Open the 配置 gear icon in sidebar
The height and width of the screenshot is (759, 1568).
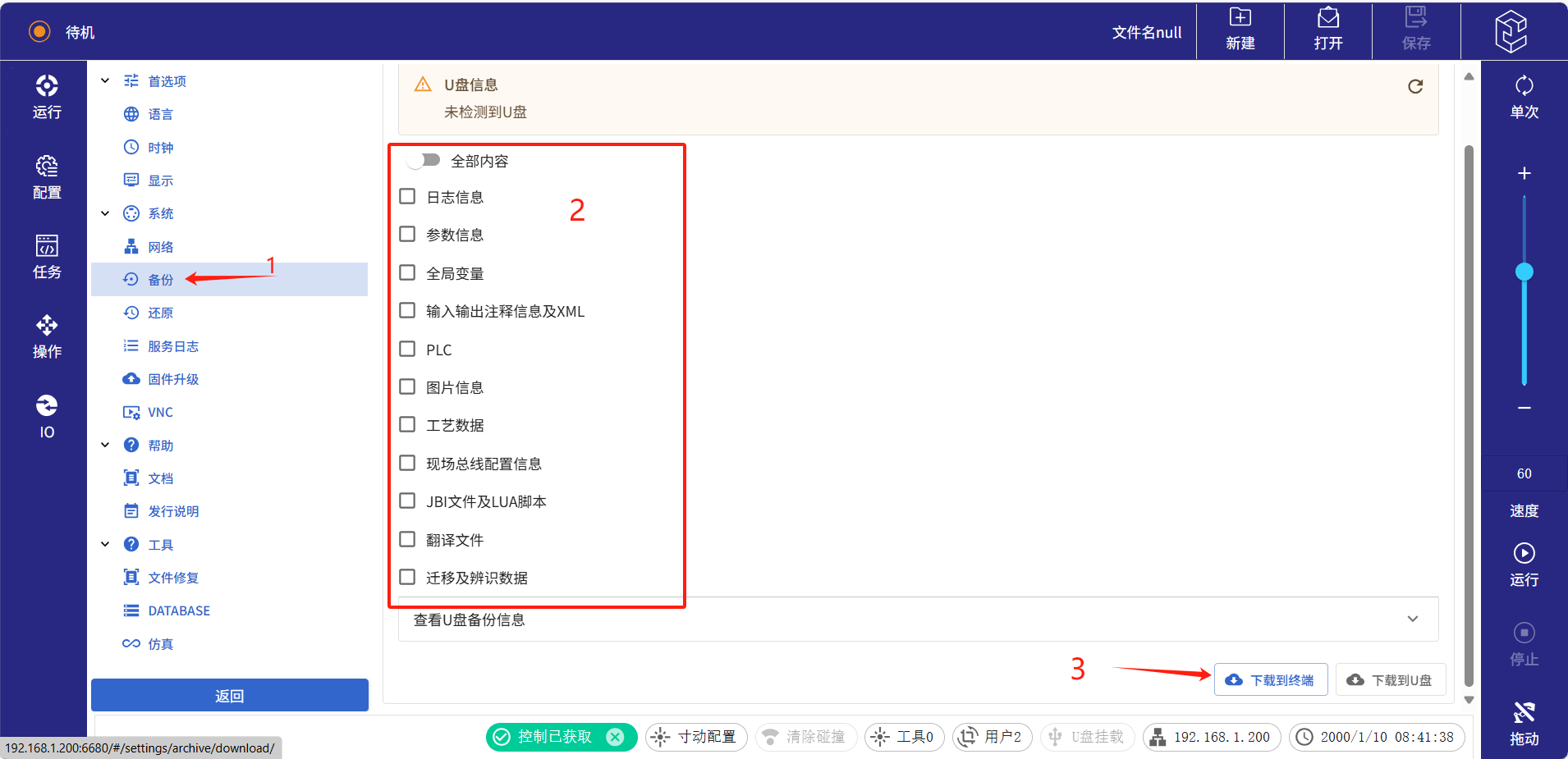pos(47,176)
